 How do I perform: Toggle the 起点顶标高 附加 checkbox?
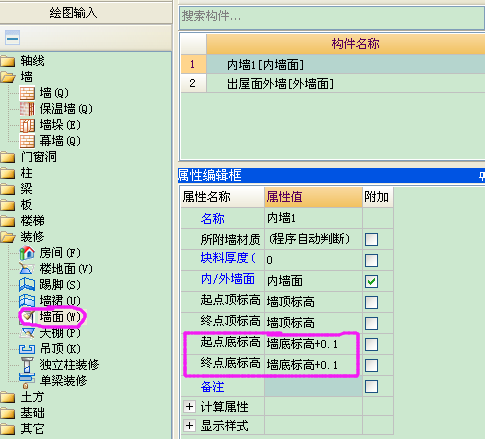[x=371, y=302]
